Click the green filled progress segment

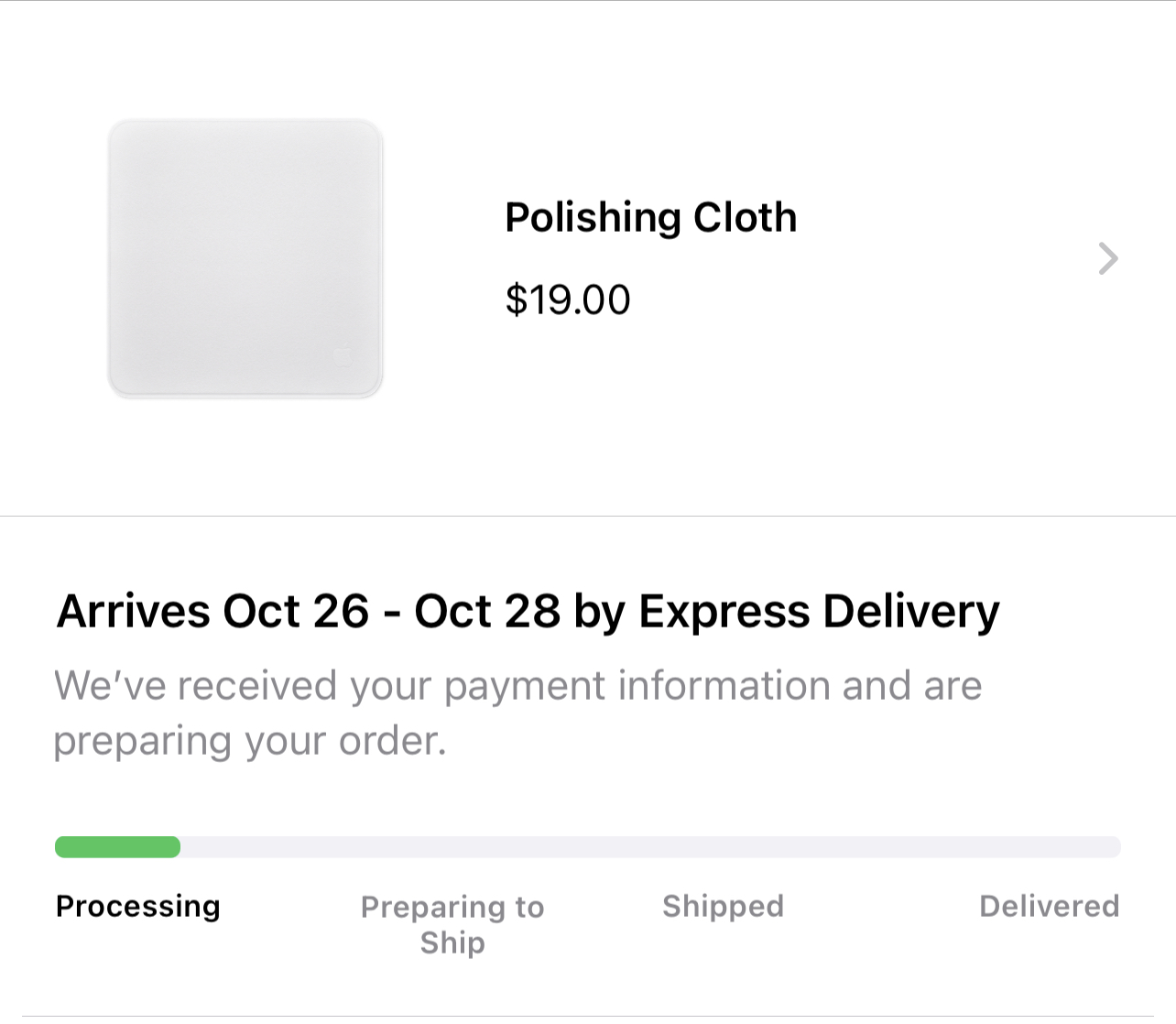click(x=117, y=847)
